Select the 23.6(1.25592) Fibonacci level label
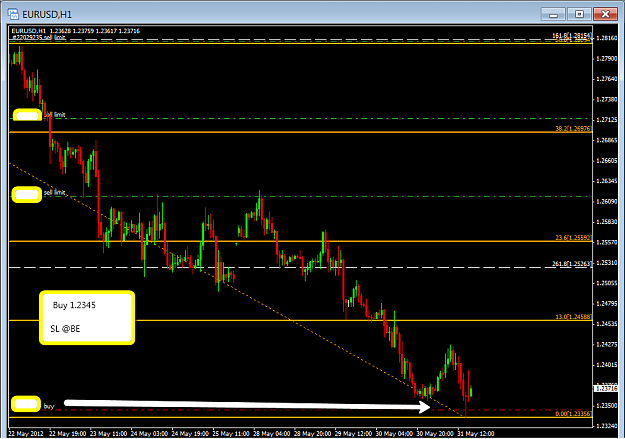This screenshot has height=439, width=625. click(x=574, y=238)
